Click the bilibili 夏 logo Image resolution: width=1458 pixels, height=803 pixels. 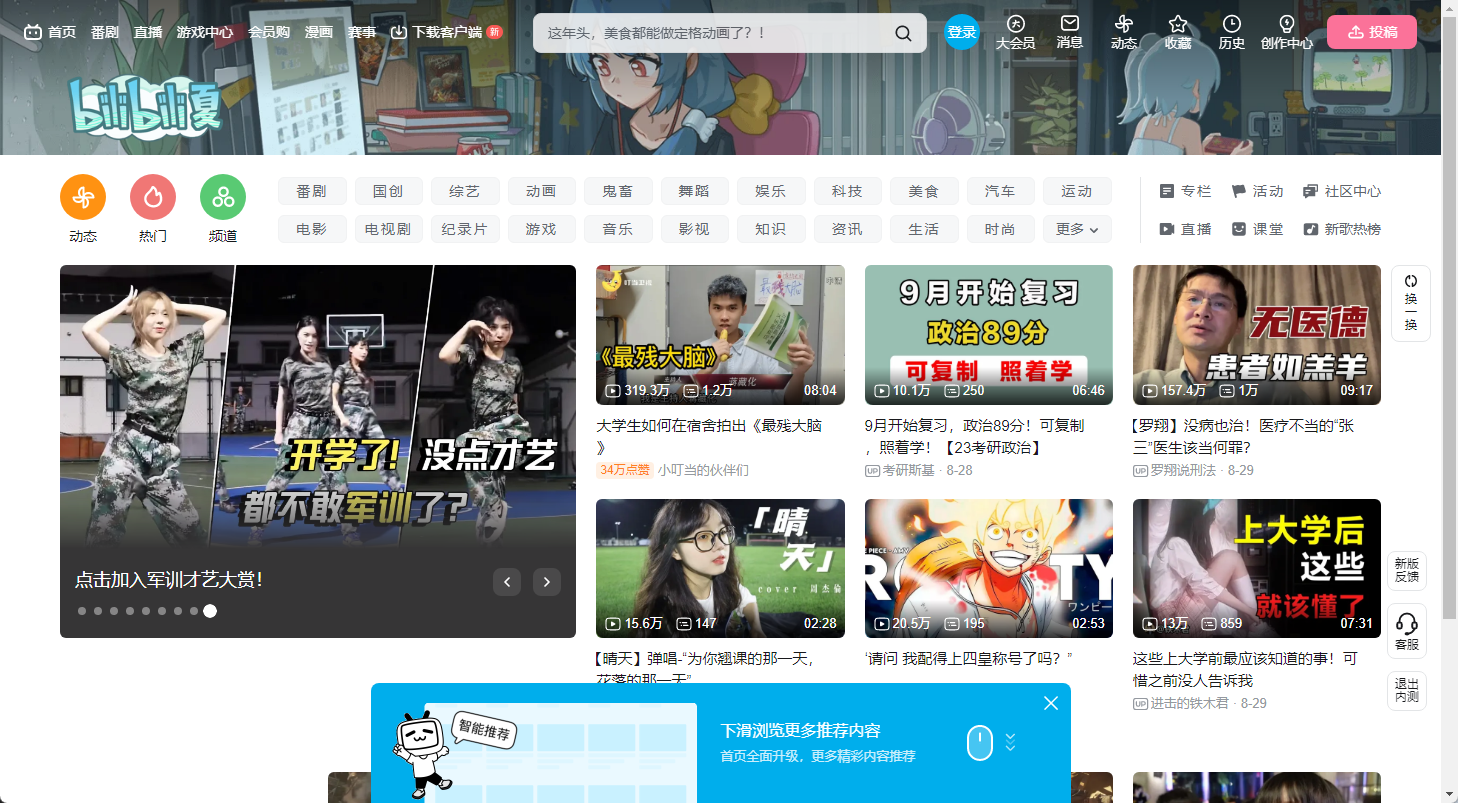(146, 105)
